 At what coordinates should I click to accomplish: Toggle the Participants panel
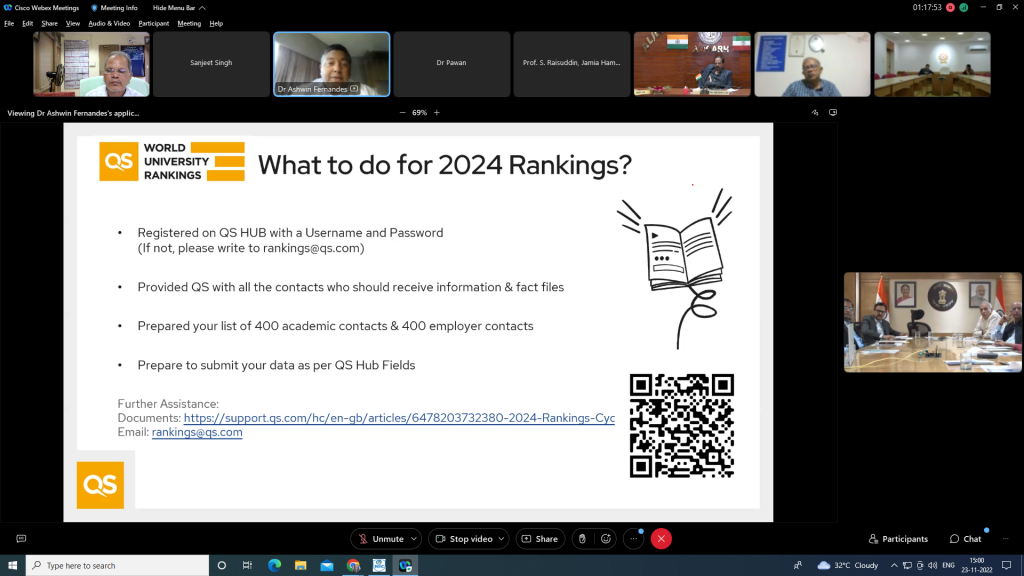898,539
